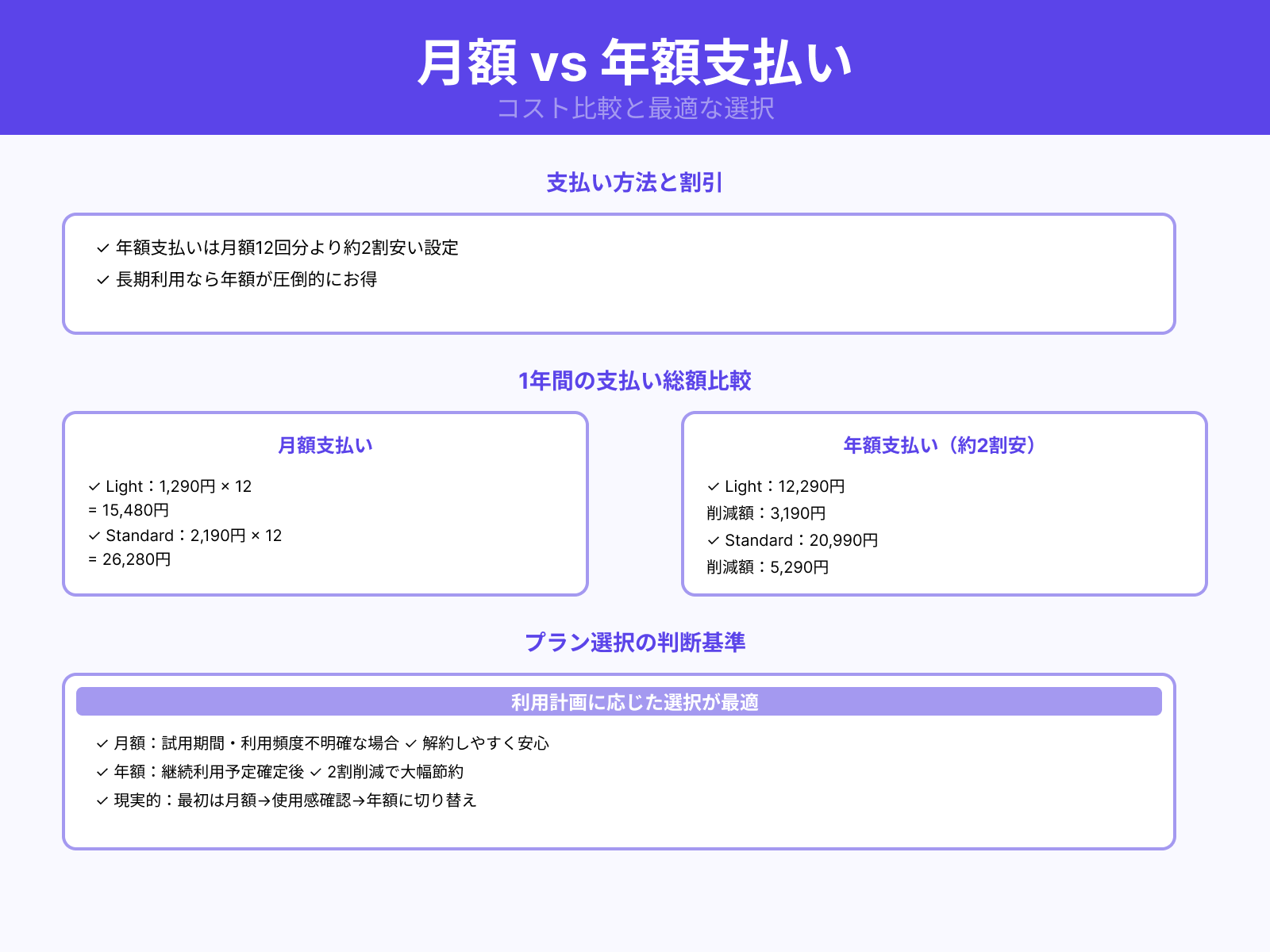The width and height of the screenshot is (1270, 952).
Task: Click the 支払い方法と割引 heading
Action: tap(635, 184)
